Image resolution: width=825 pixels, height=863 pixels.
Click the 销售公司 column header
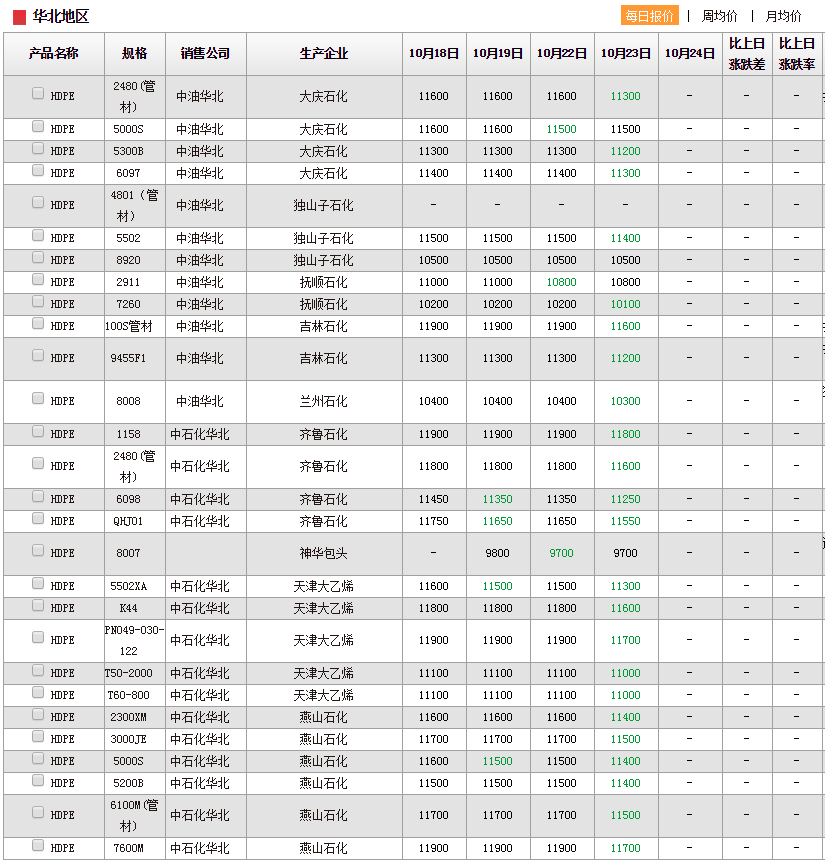(x=206, y=53)
